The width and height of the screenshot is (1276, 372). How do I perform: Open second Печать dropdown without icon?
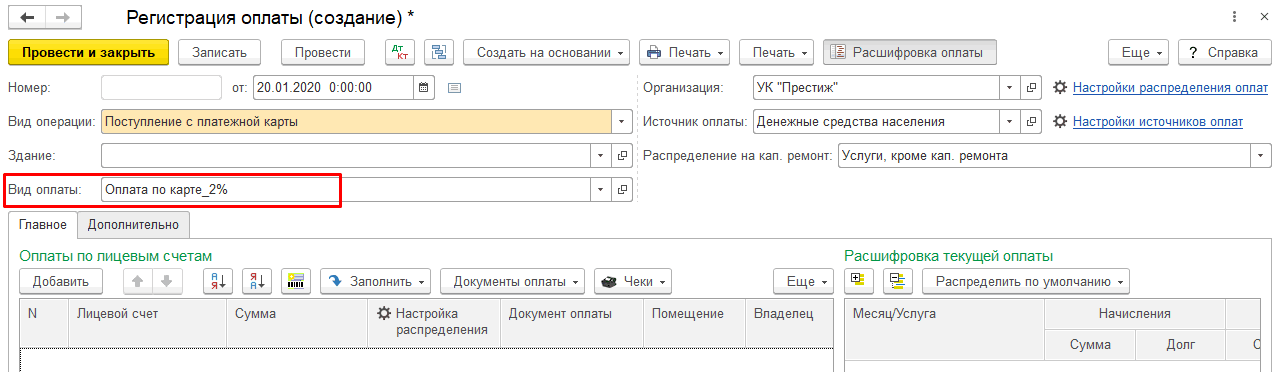pyautogui.click(x=777, y=52)
